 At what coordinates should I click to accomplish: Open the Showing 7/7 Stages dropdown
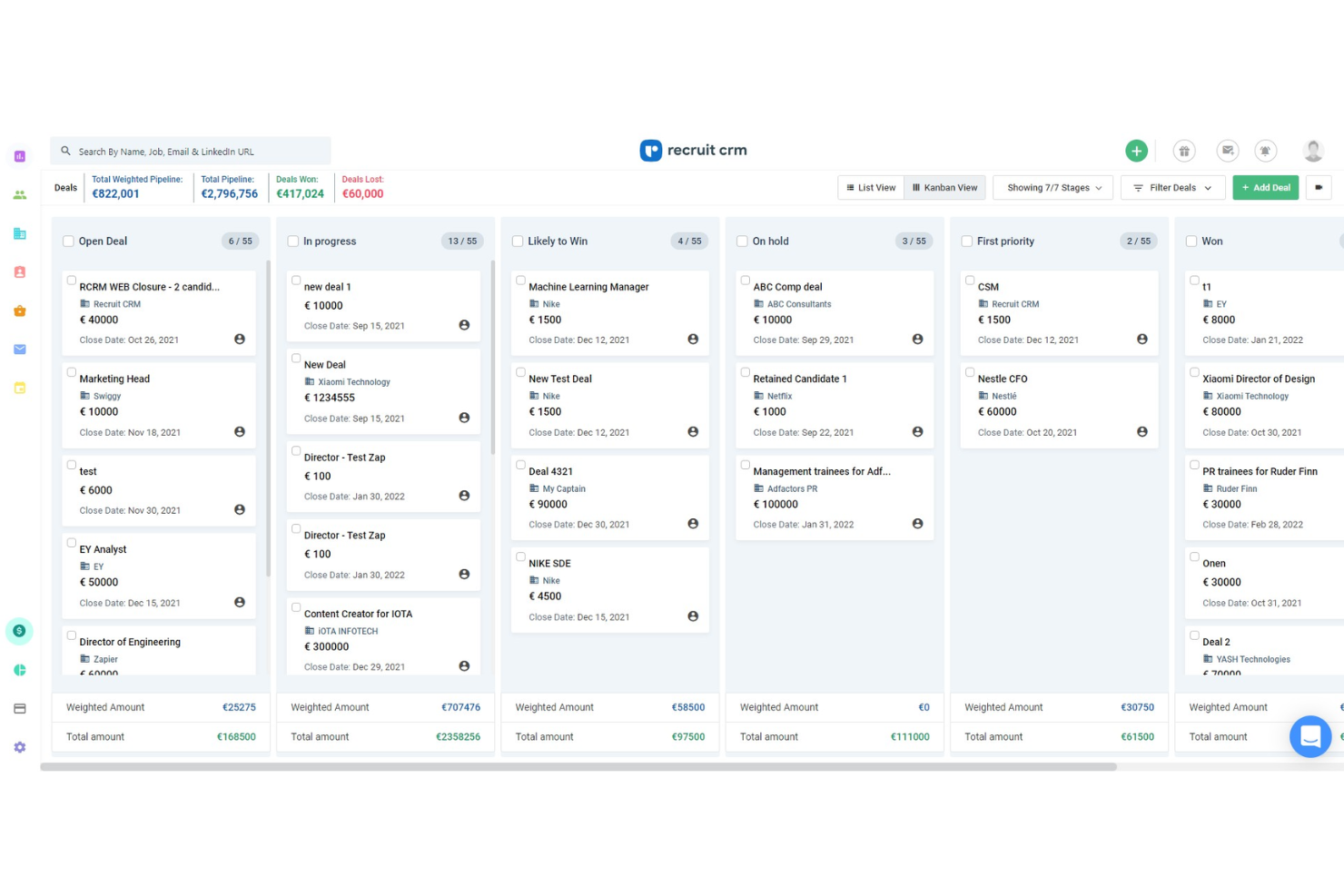1053,188
